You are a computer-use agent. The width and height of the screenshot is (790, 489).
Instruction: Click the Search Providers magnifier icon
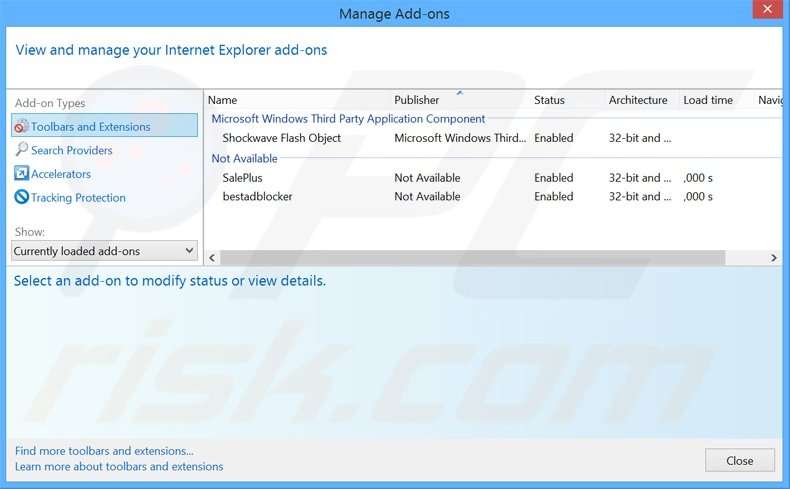point(22,150)
